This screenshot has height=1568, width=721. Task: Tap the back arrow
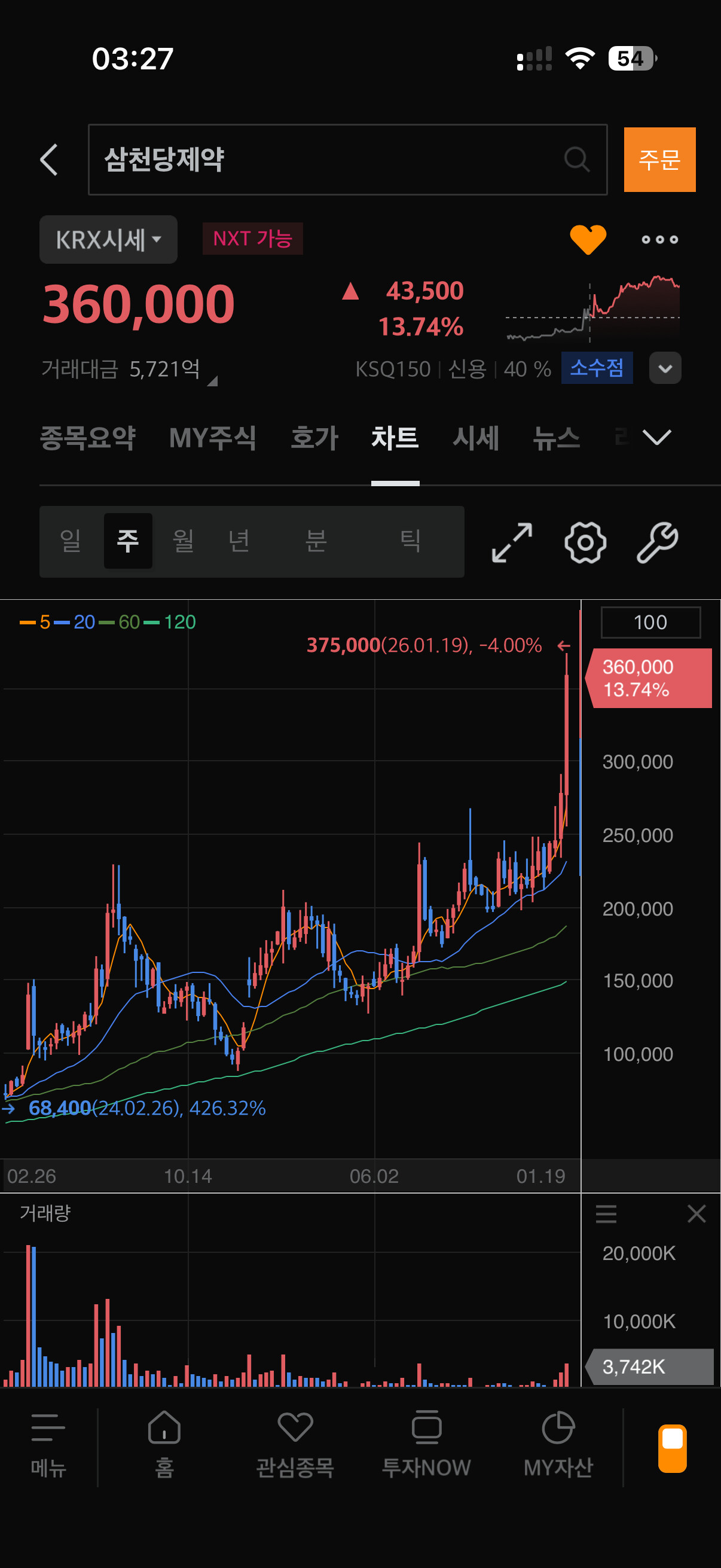(49, 160)
